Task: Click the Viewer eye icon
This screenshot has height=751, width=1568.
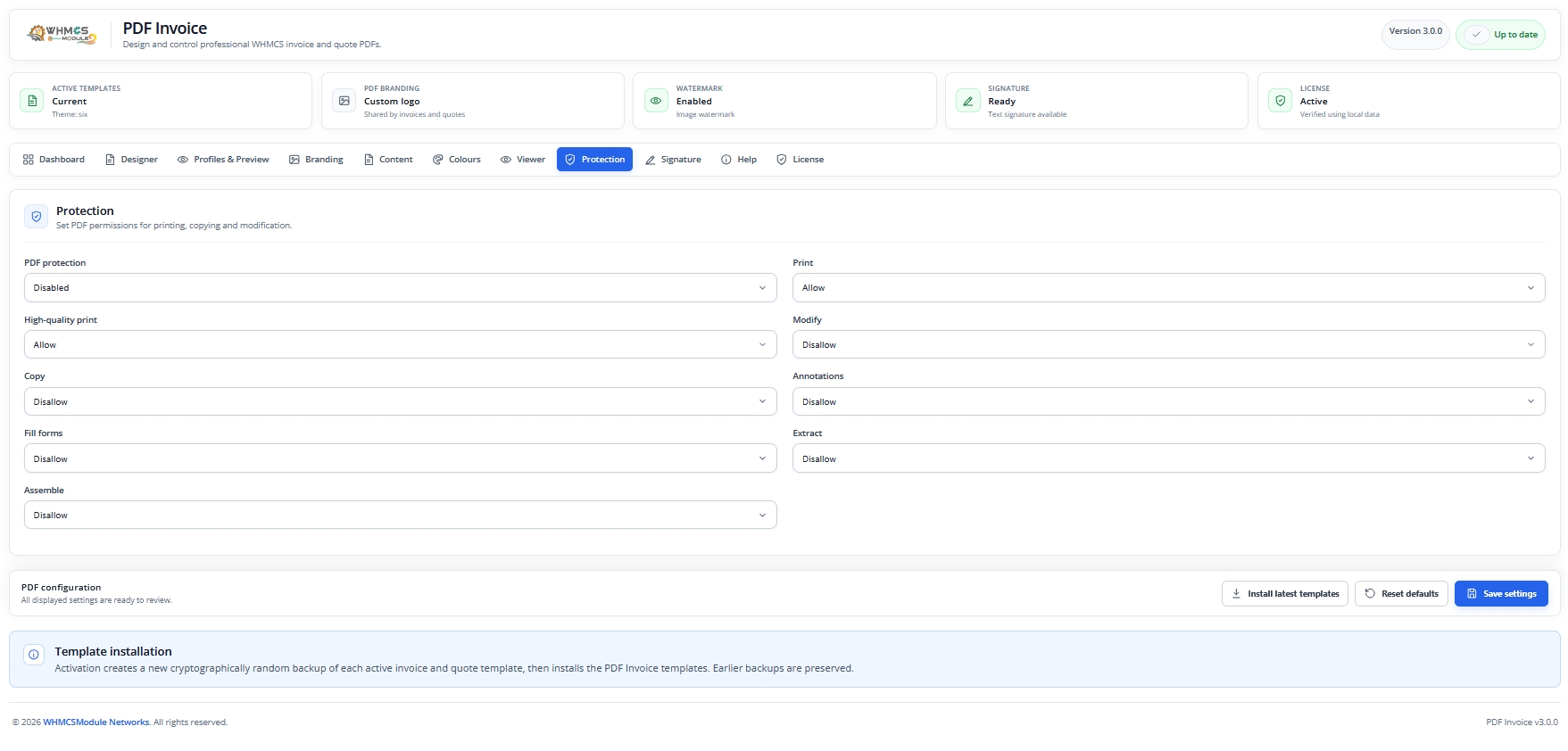Action: point(506,160)
